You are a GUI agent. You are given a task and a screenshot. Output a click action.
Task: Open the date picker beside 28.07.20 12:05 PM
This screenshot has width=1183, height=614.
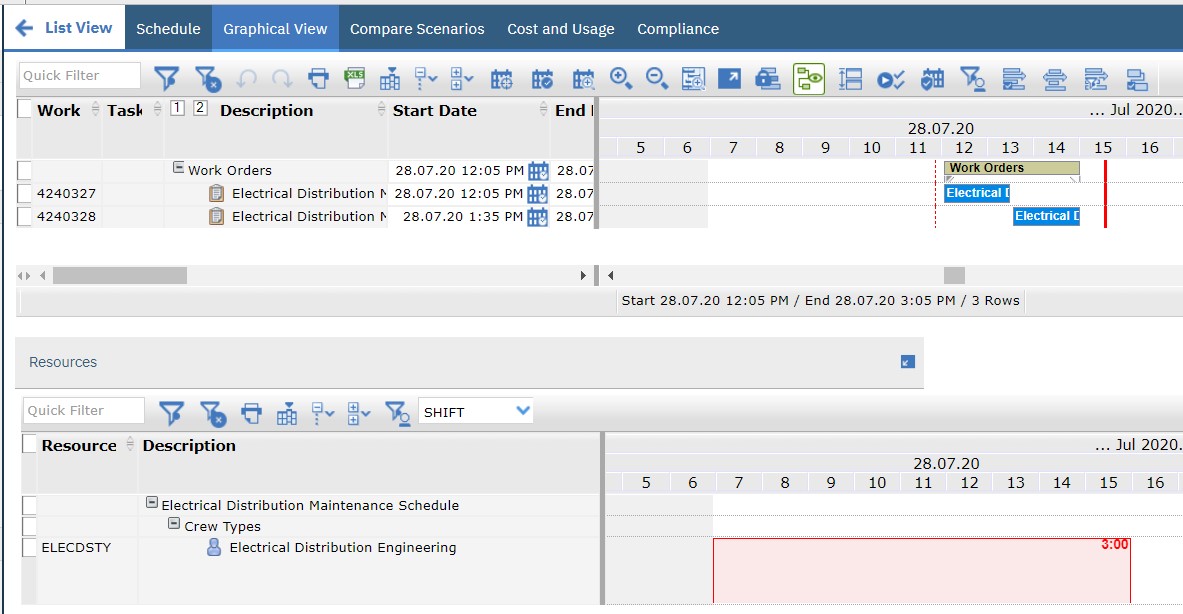coord(537,170)
